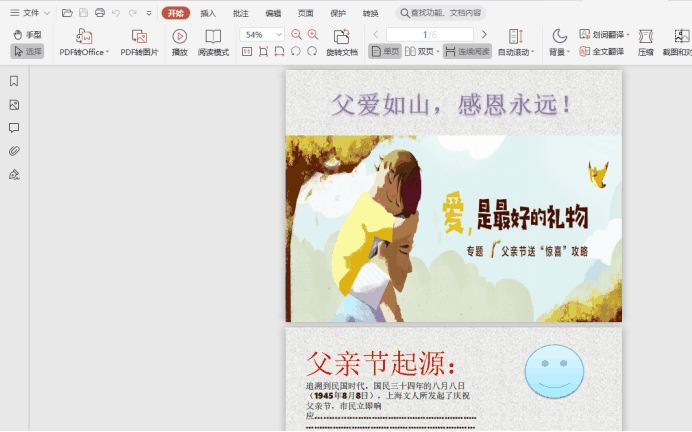Toggle 双页 two-page view
The image size is (692, 432).
pyautogui.click(x=419, y=52)
